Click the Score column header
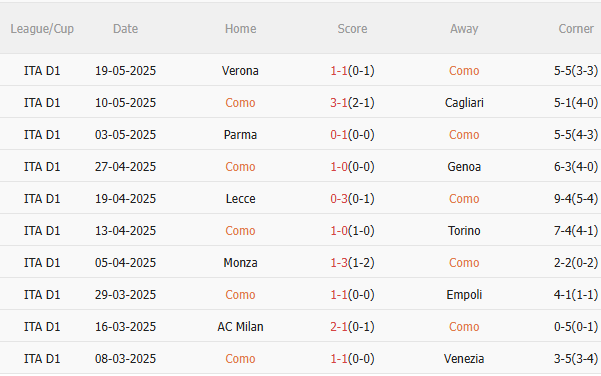The width and height of the screenshot is (601, 376). pyautogui.click(x=352, y=29)
